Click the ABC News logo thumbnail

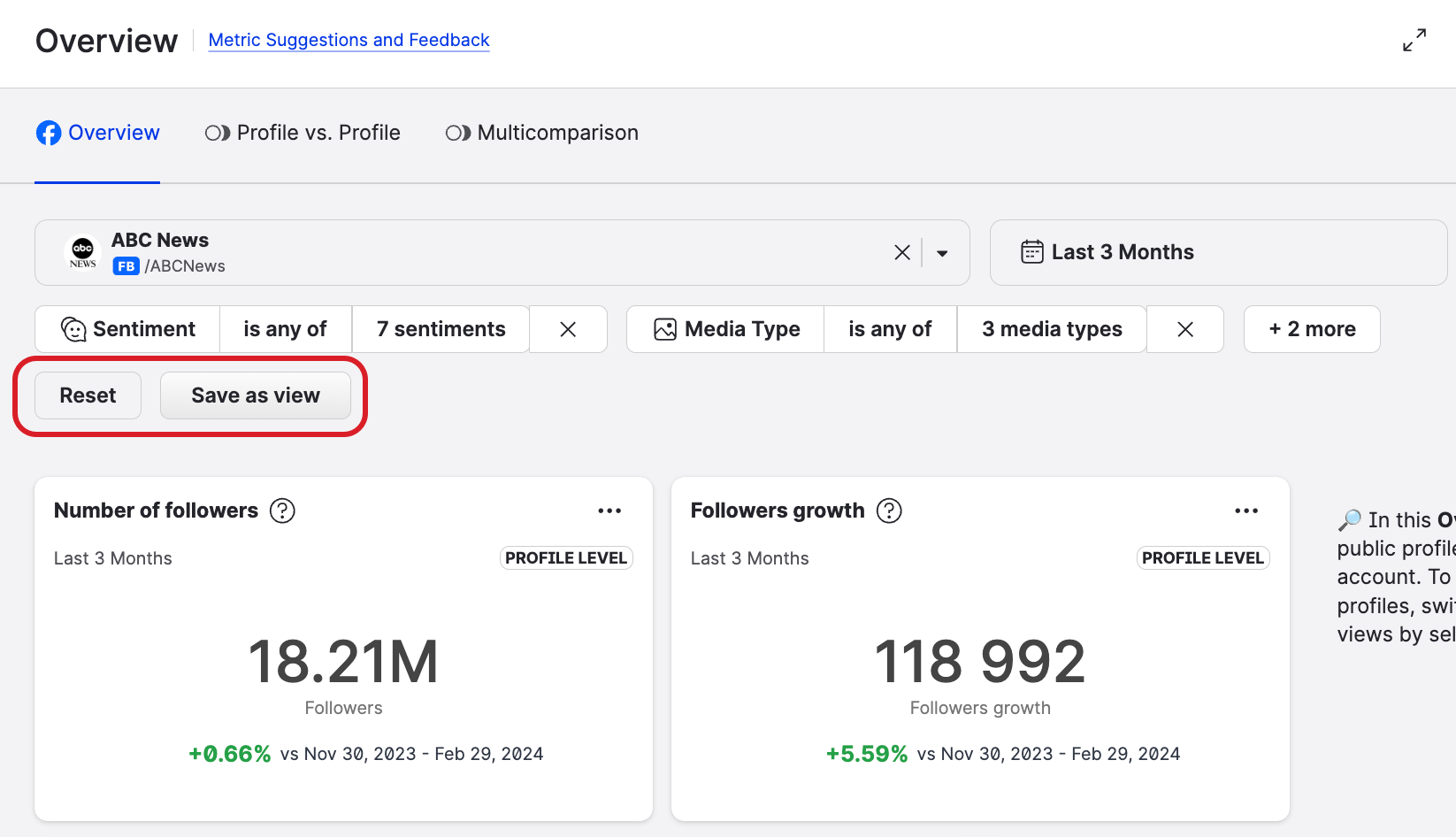[x=83, y=253]
